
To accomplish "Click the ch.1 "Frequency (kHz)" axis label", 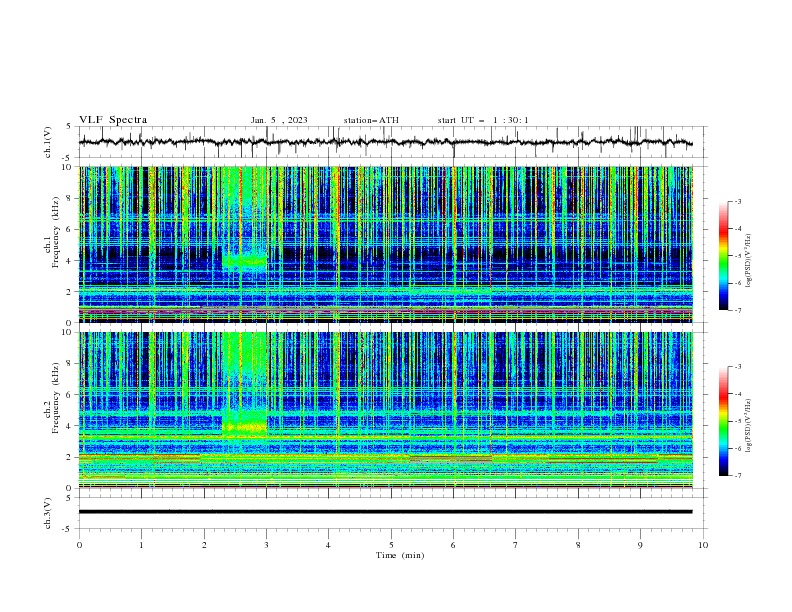I will coord(56,232).
